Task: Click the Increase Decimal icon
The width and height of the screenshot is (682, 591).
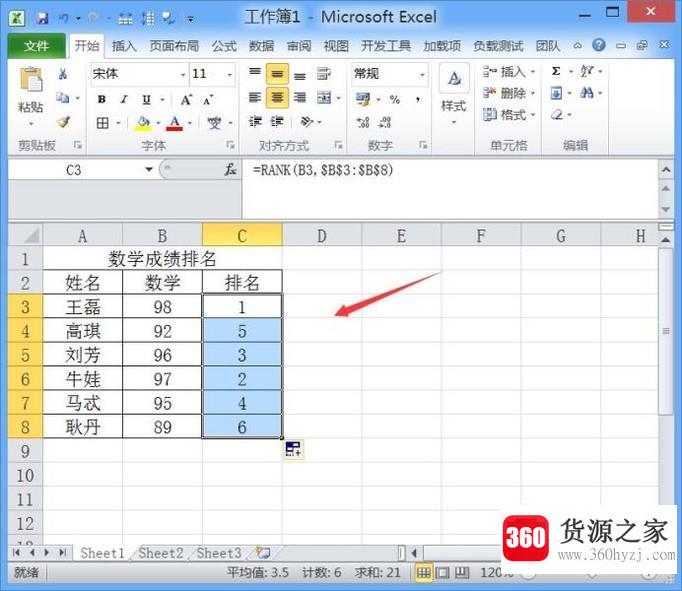Action: pyautogui.click(x=363, y=123)
